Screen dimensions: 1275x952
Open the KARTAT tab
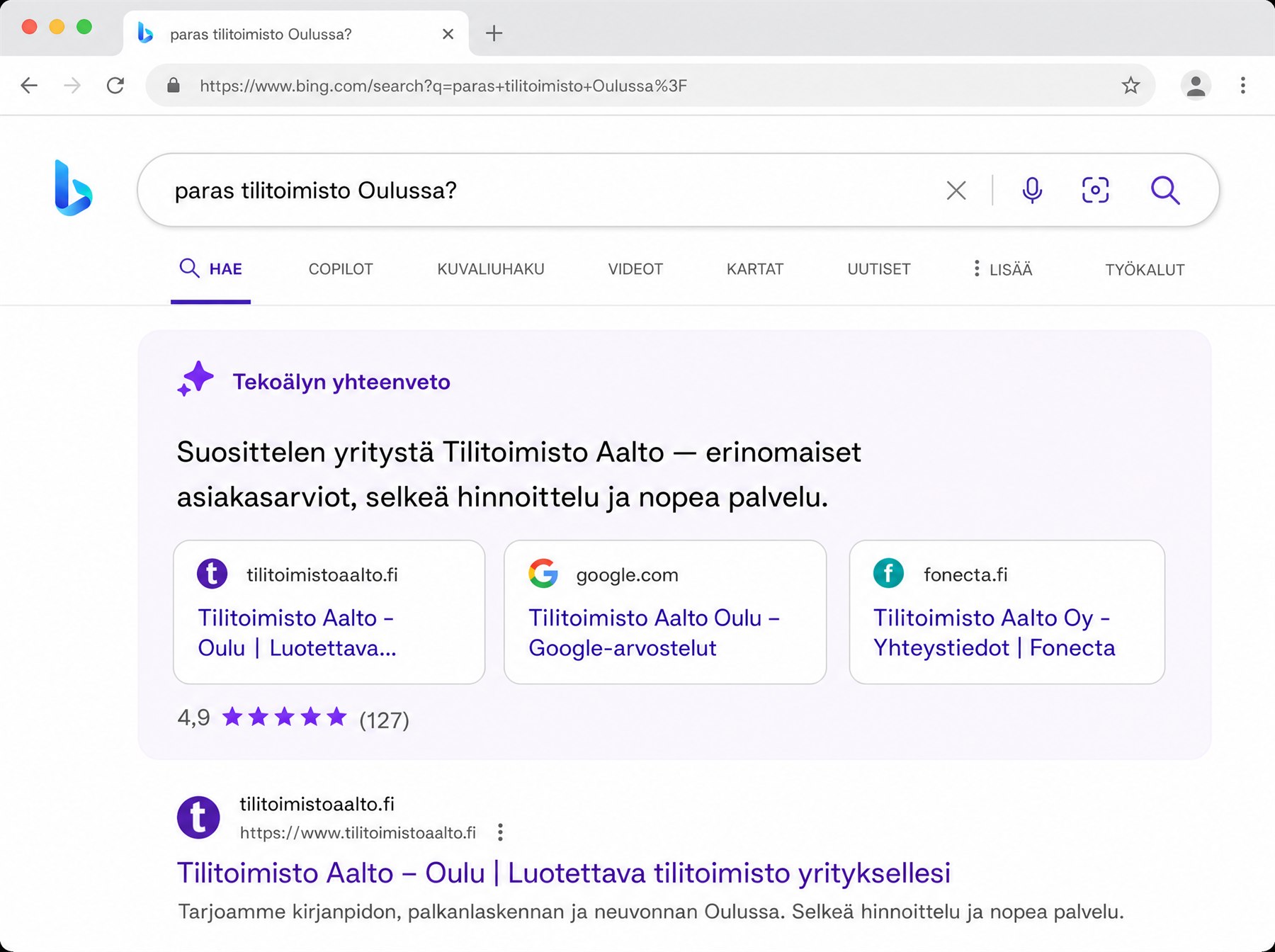pyautogui.click(x=755, y=269)
